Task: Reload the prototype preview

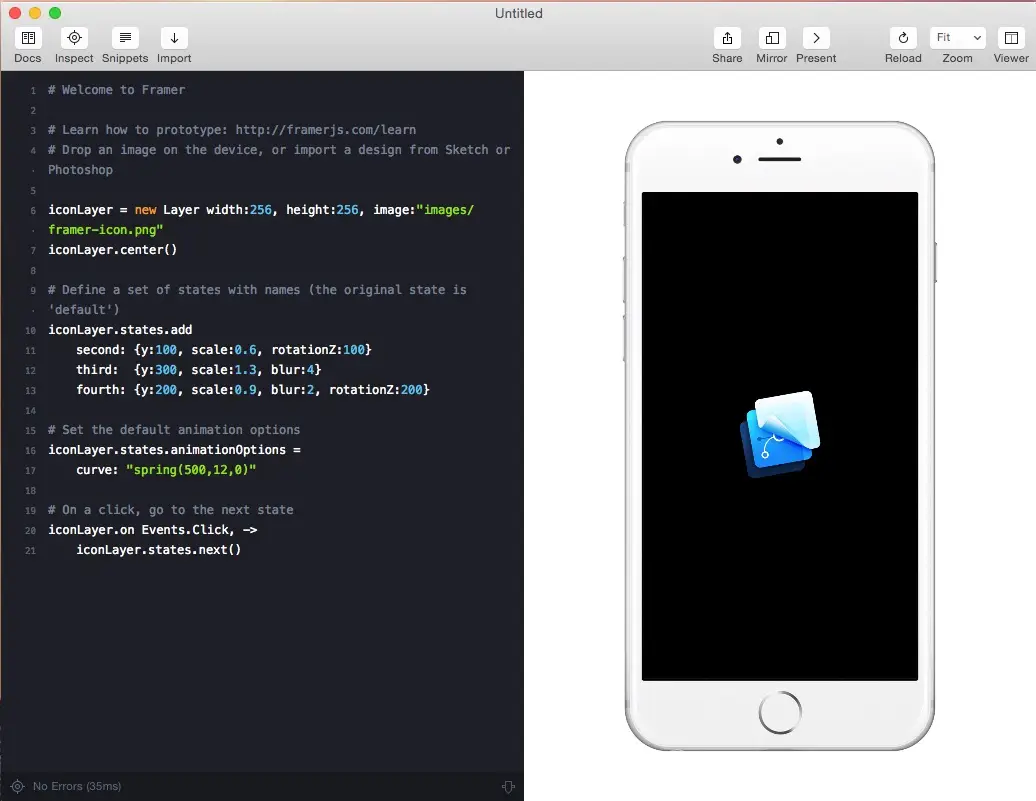Action: [x=903, y=38]
